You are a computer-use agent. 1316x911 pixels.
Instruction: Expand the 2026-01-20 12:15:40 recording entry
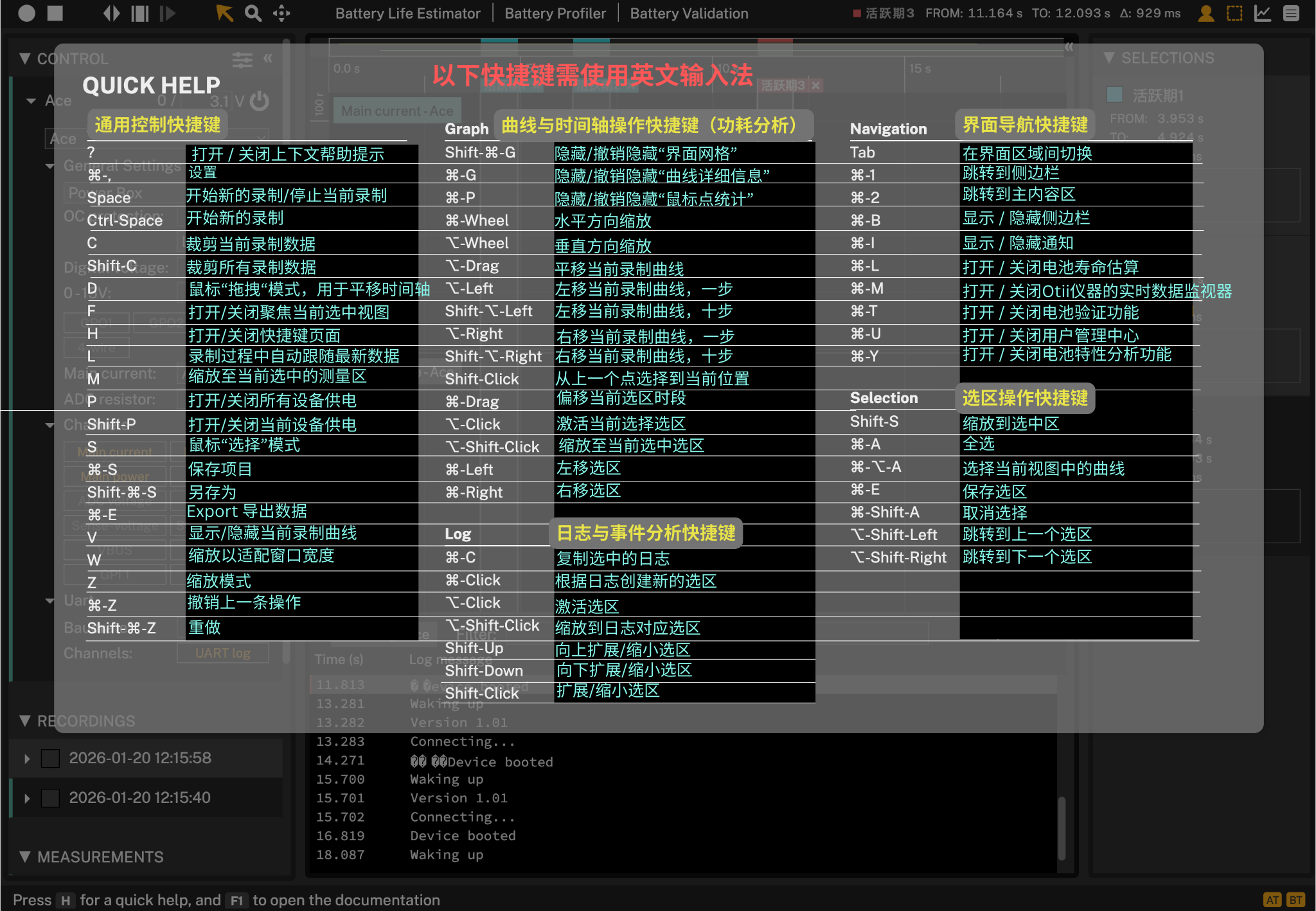(x=28, y=798)
